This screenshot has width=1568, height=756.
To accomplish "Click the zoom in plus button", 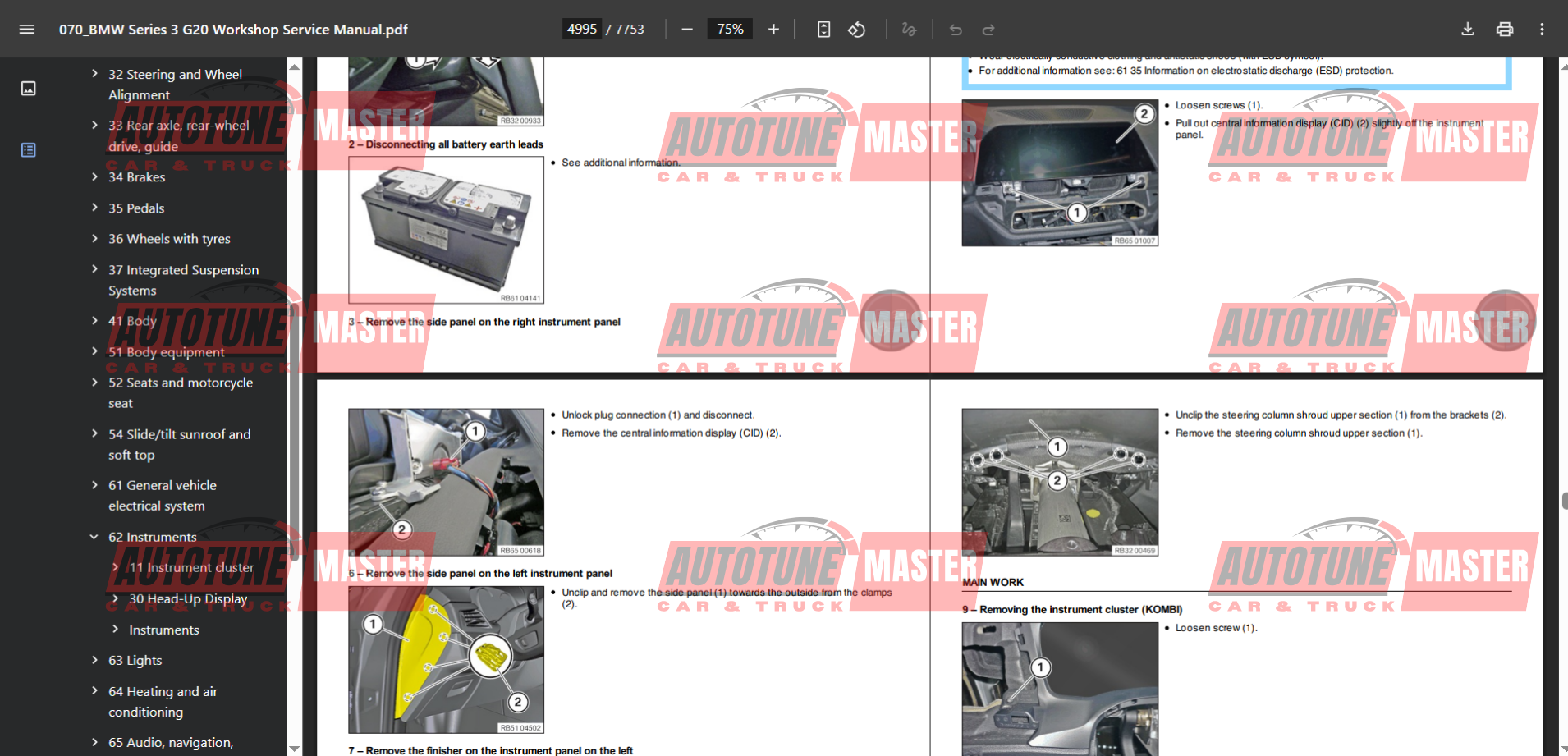I will [x=773, y=30].
